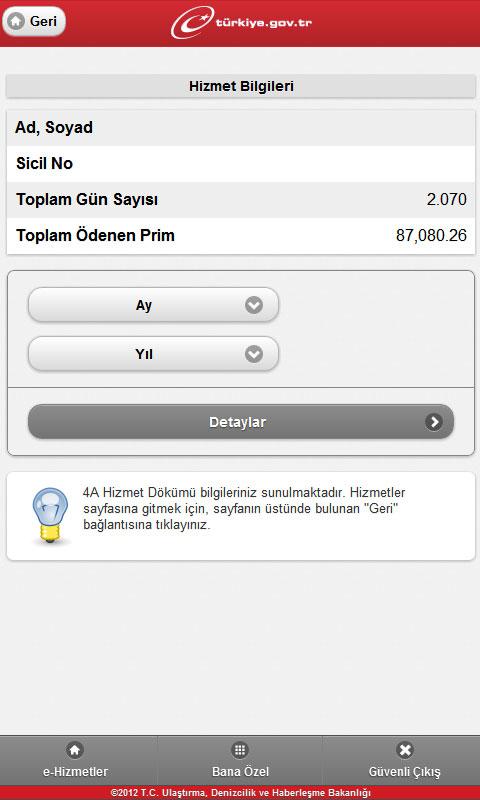Expand the Yıl dropdown arrow
This screenshot has height=800, width=480.
point(254,354)
